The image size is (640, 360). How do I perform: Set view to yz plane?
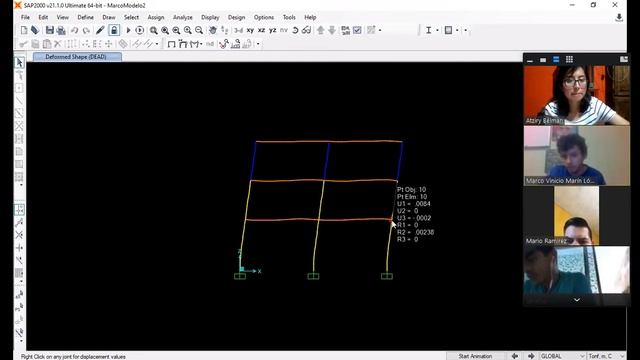click(273, 30)
